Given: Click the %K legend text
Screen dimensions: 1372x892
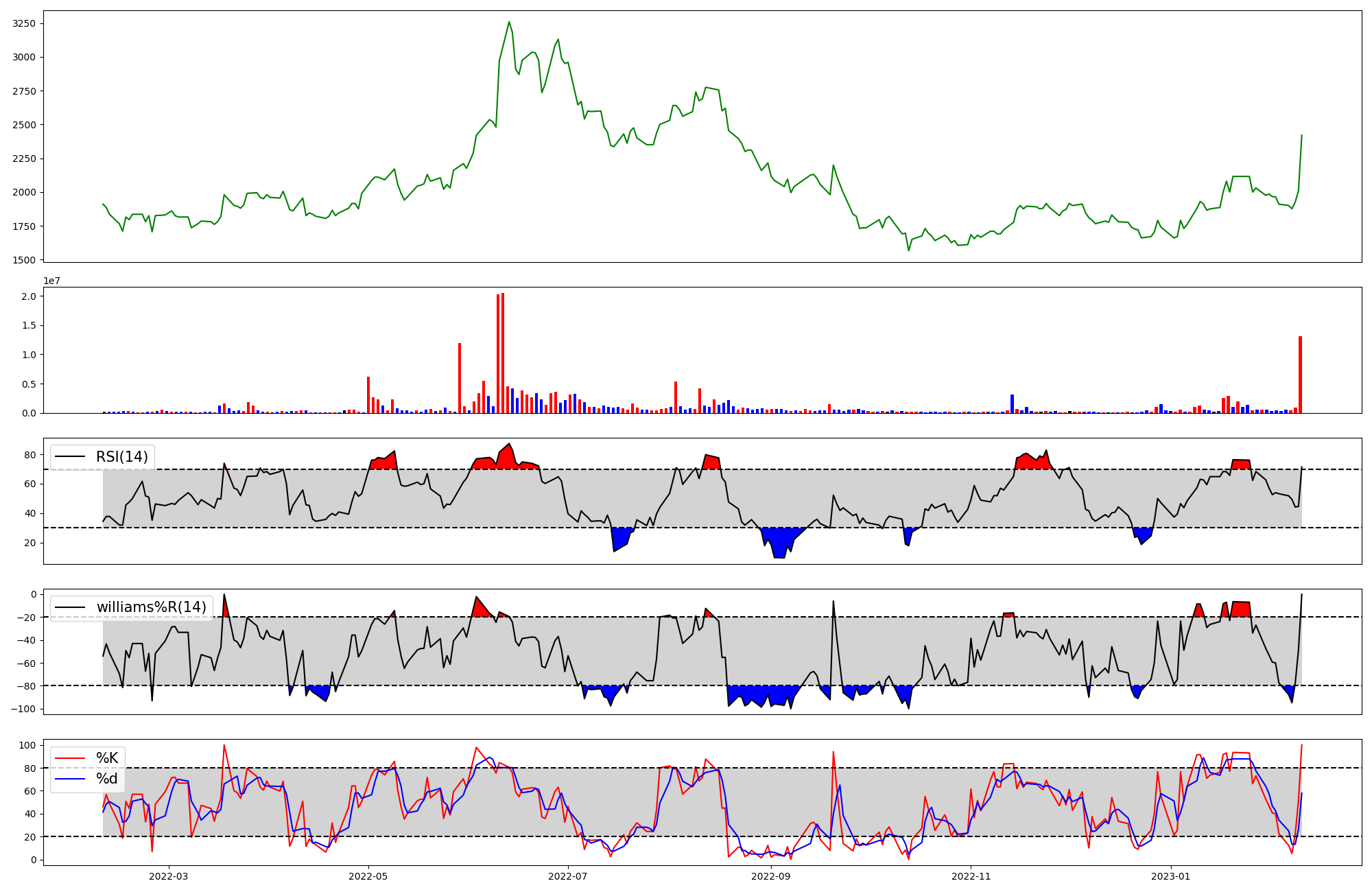Looking at the screenshot, I should pyautogui.click(x=107, y=758).
